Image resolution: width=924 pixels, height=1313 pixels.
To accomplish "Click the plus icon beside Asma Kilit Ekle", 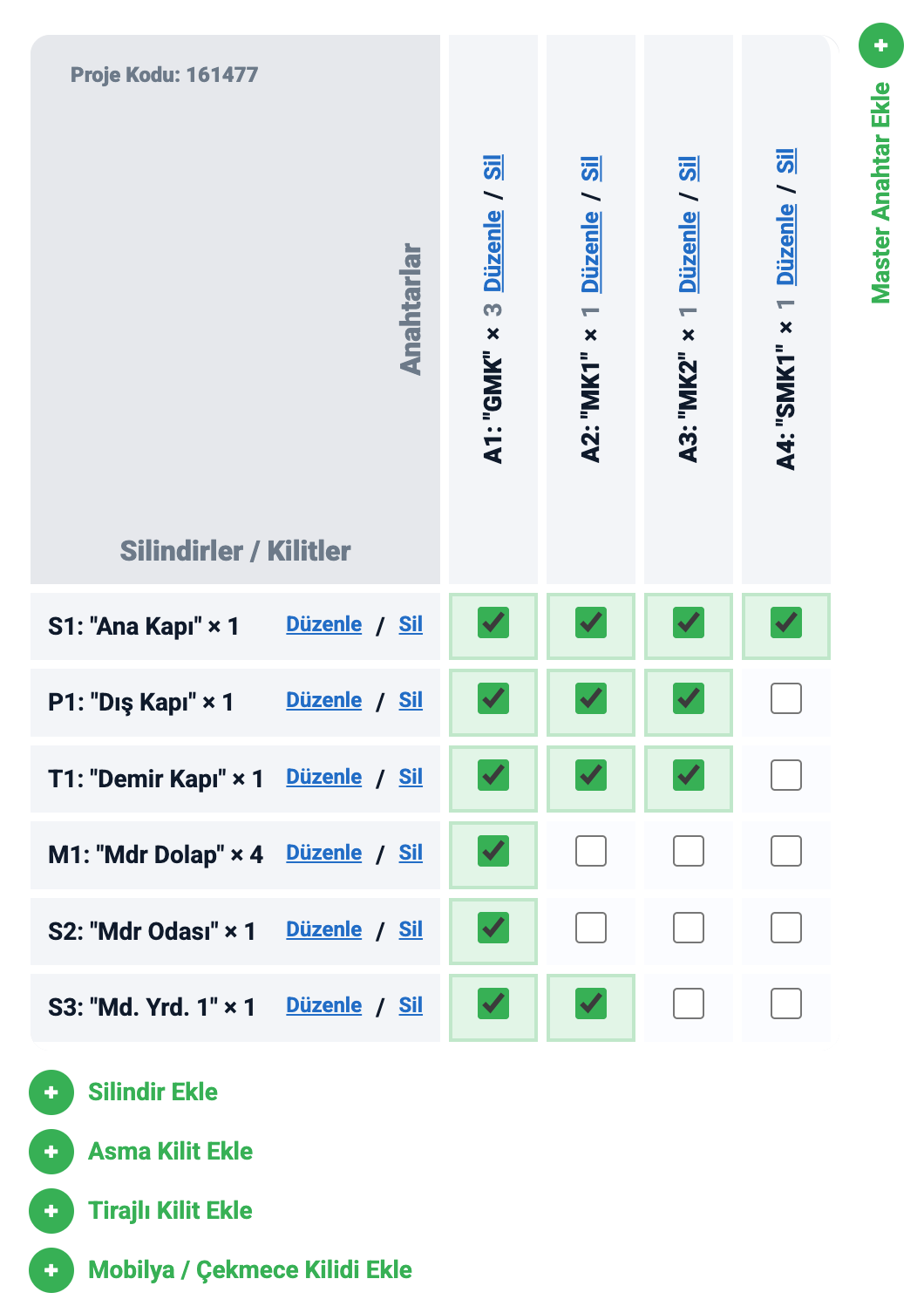I will click(51, 1152).
